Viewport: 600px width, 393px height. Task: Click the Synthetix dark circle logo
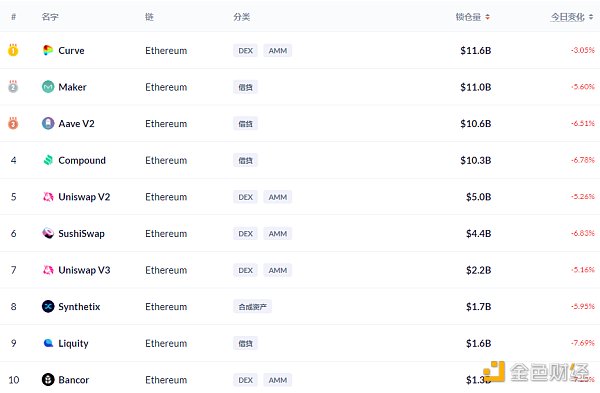pyautogui.click(x=48, y=307)
